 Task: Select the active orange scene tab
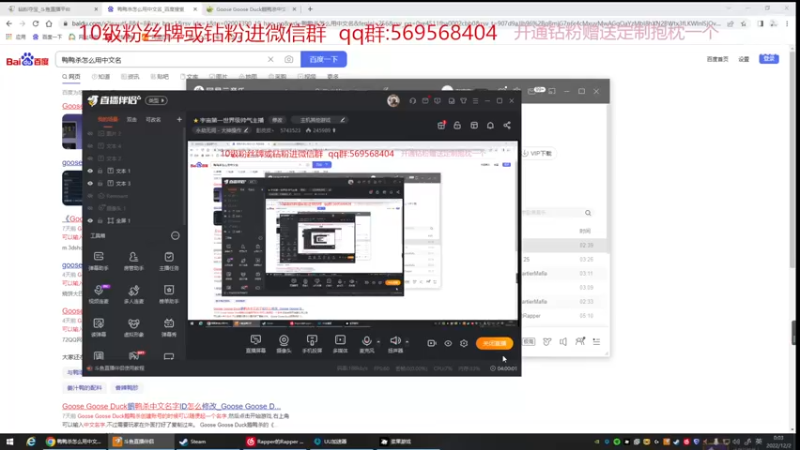click(x=108, y=119)
